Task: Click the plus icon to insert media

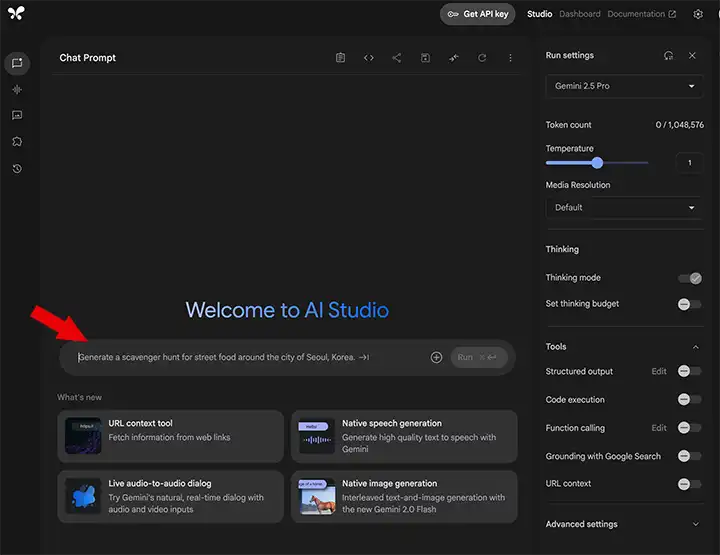Action: (436, 357)
